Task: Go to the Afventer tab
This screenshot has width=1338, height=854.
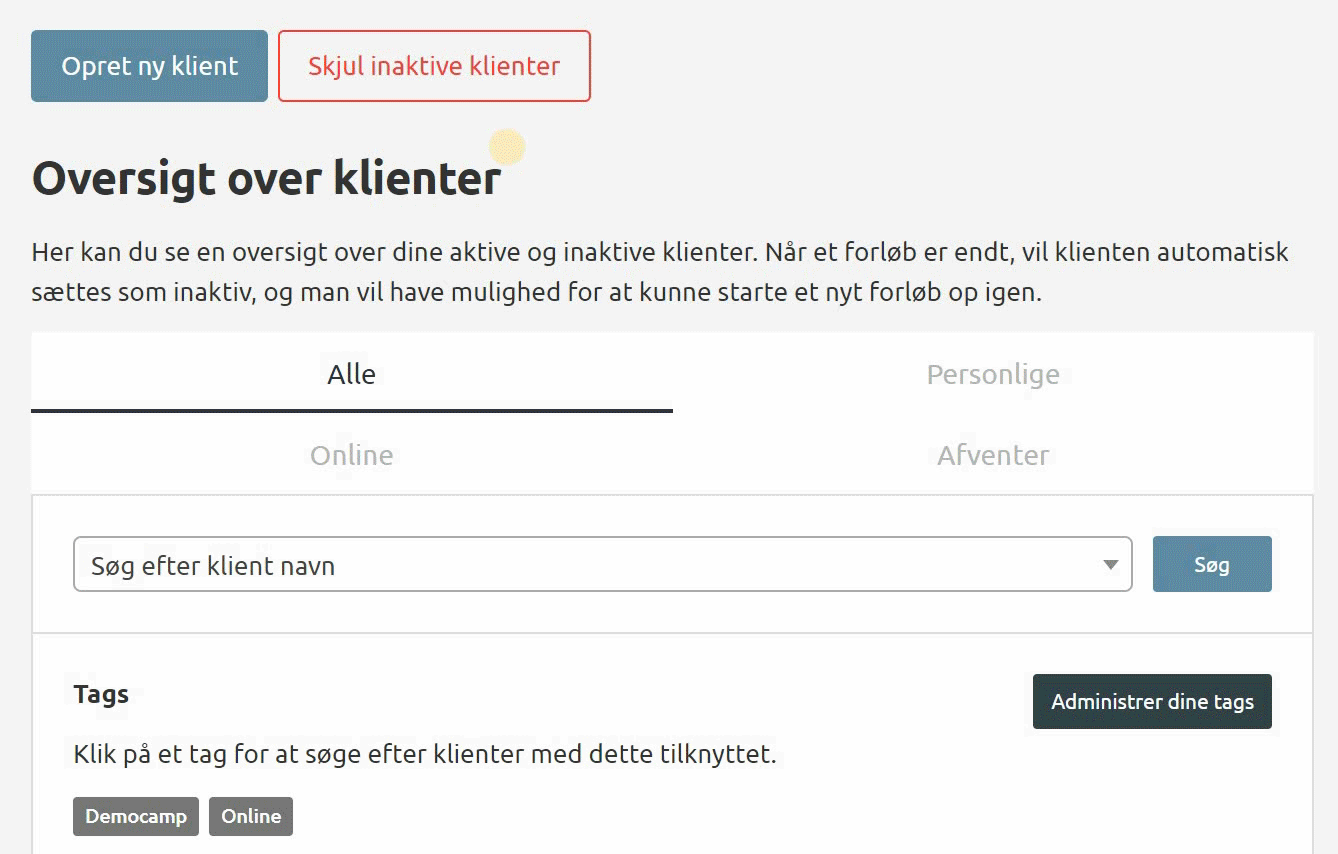Action: pos(992,455)
